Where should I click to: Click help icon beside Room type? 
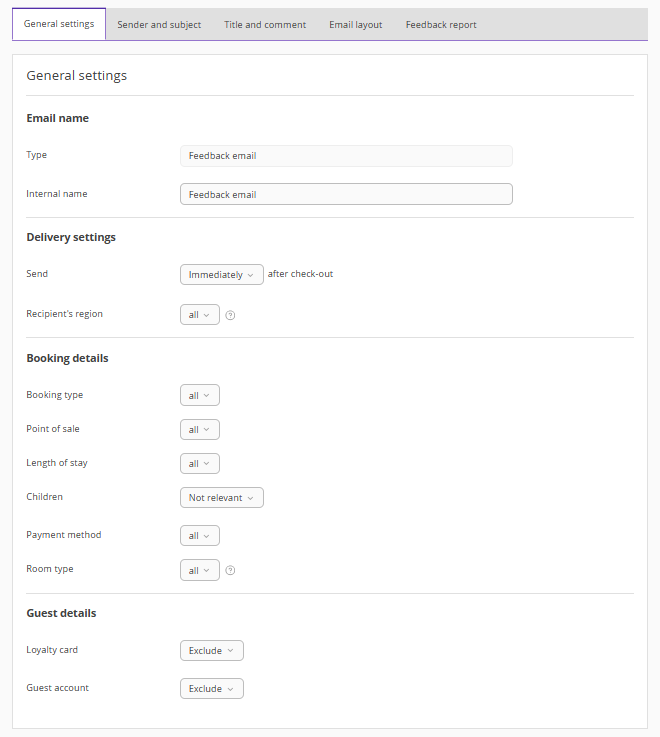click(230, 570)
